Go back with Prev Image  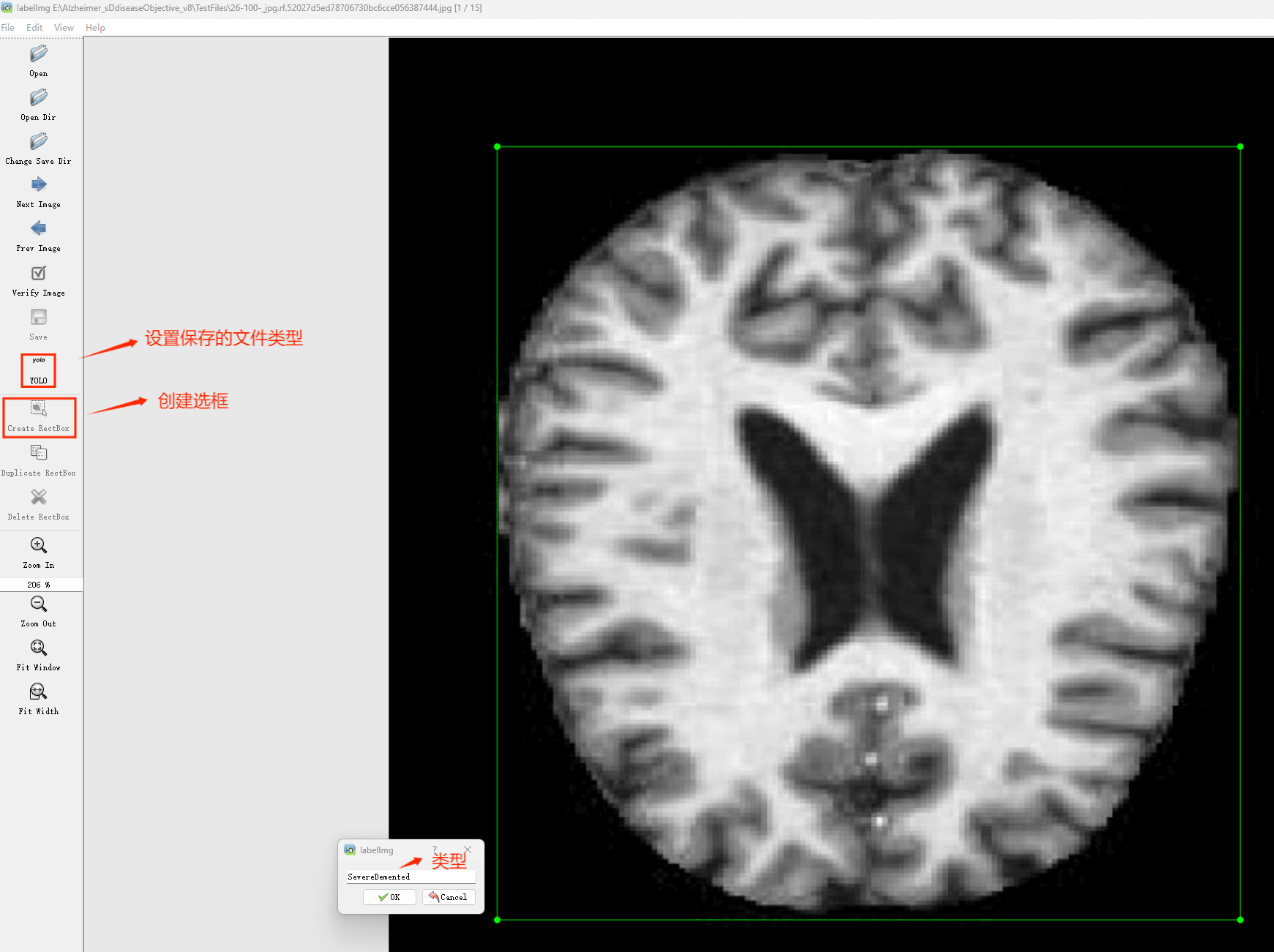coord(39,236)
